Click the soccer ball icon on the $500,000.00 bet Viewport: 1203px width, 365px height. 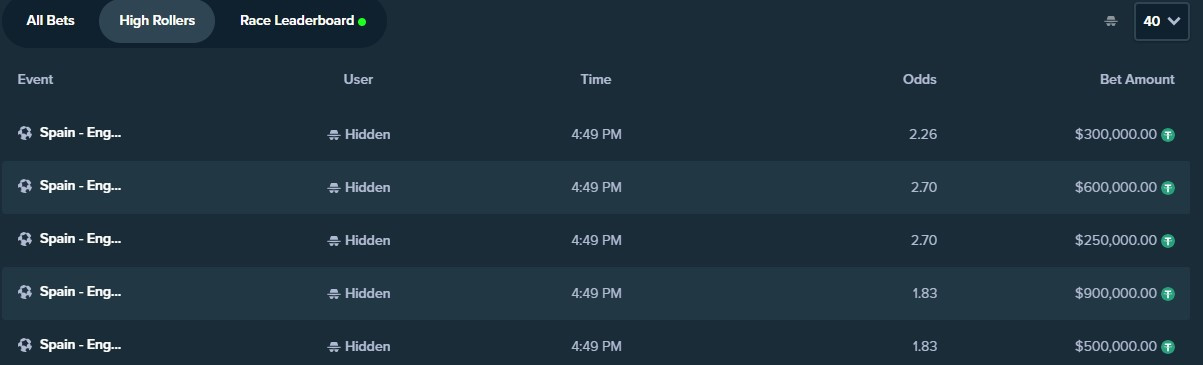[25, 345]
